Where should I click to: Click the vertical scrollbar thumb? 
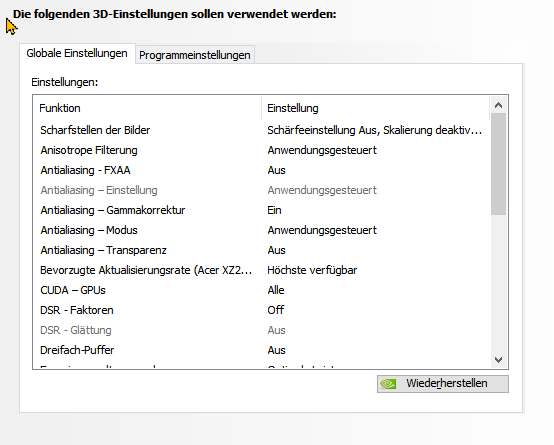point(499,164)
